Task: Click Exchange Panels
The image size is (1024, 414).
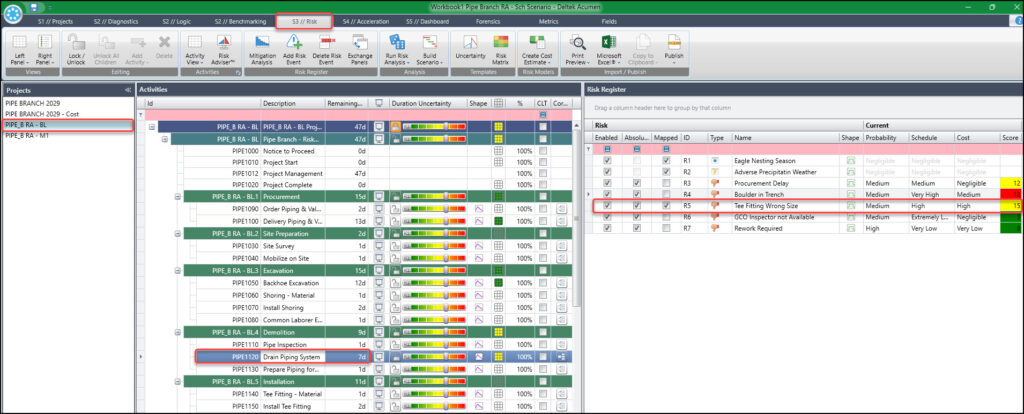Action: (x=360, y=48)
